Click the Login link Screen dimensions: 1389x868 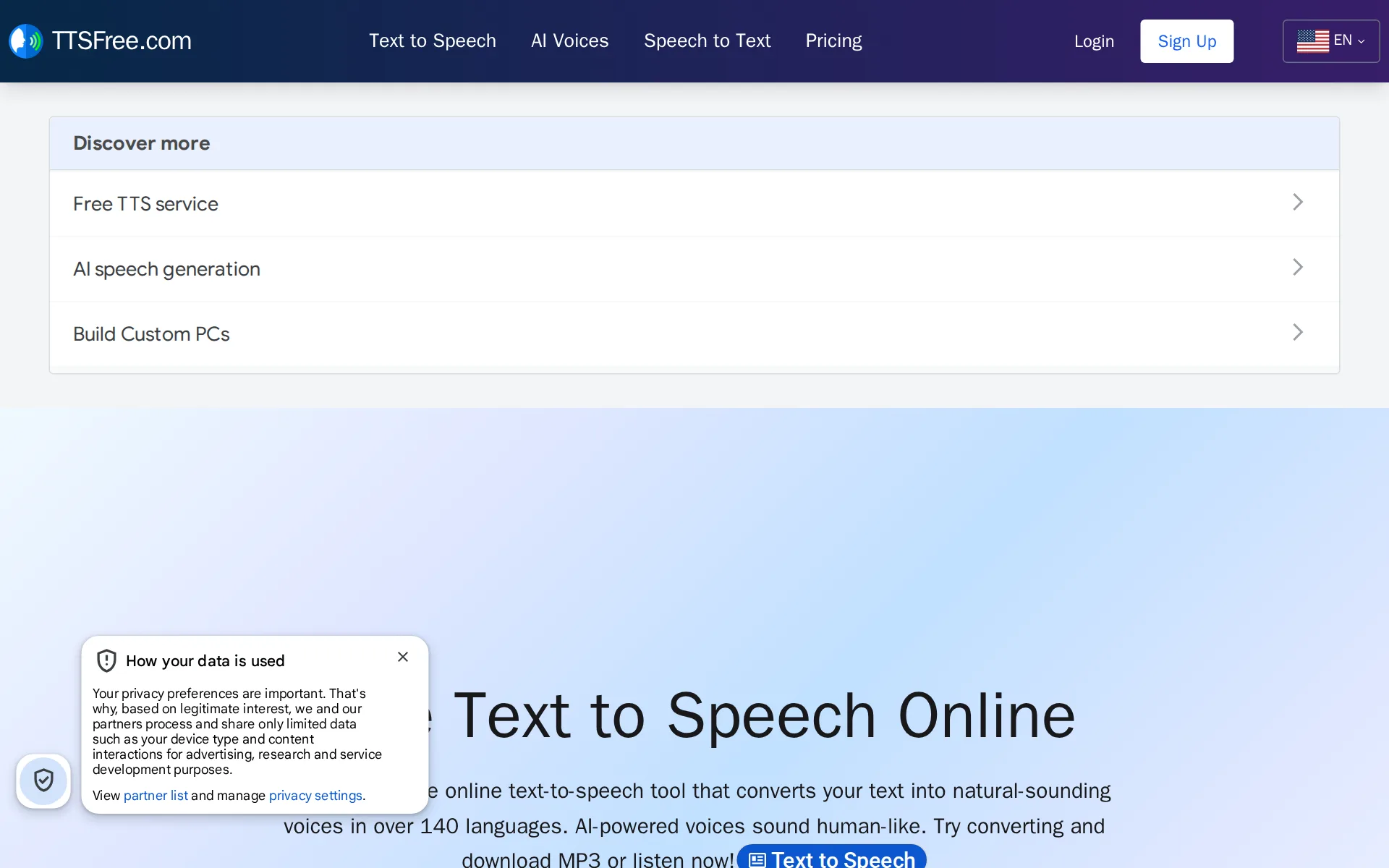point(1094,41)
